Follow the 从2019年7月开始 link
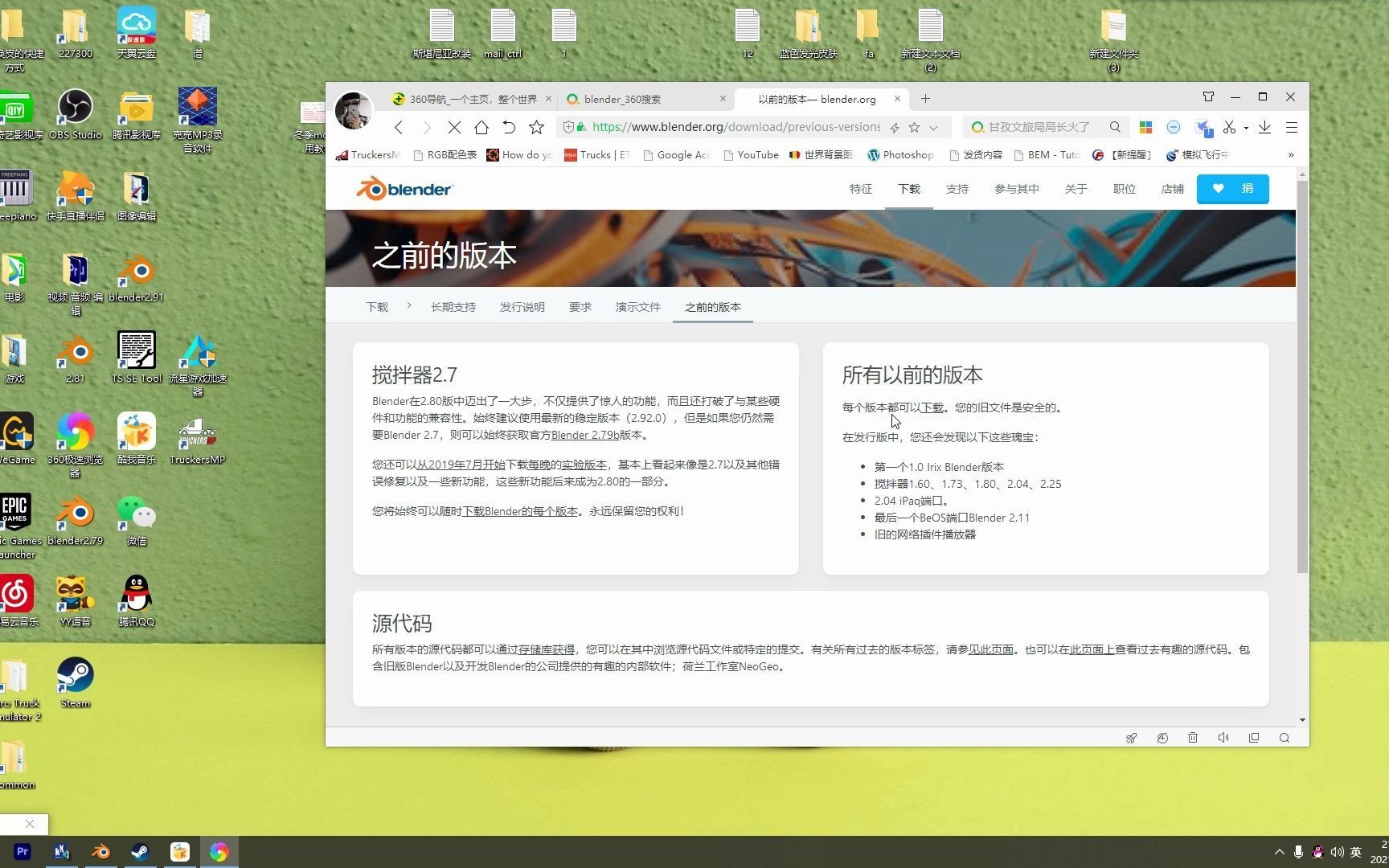This screenshot has height=868, width=1389. click(461, 465)
